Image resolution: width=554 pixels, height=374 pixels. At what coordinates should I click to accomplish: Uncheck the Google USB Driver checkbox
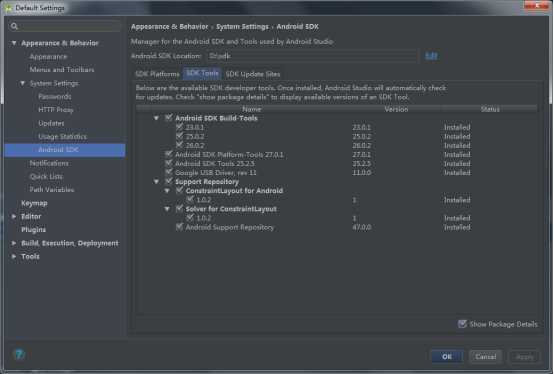click(x=169, y=172)
